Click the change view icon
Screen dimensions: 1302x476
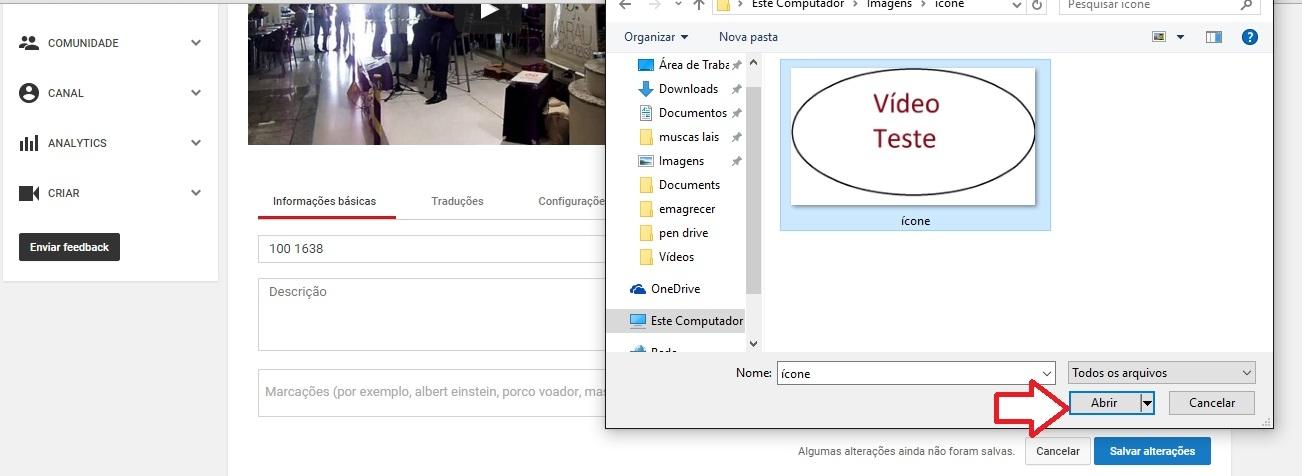1159,37
